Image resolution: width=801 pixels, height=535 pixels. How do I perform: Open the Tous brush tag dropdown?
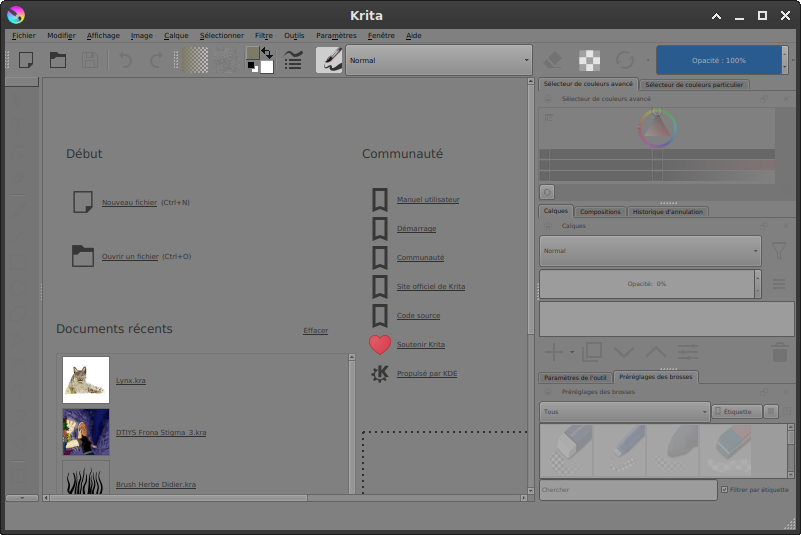tap(624, 411)
